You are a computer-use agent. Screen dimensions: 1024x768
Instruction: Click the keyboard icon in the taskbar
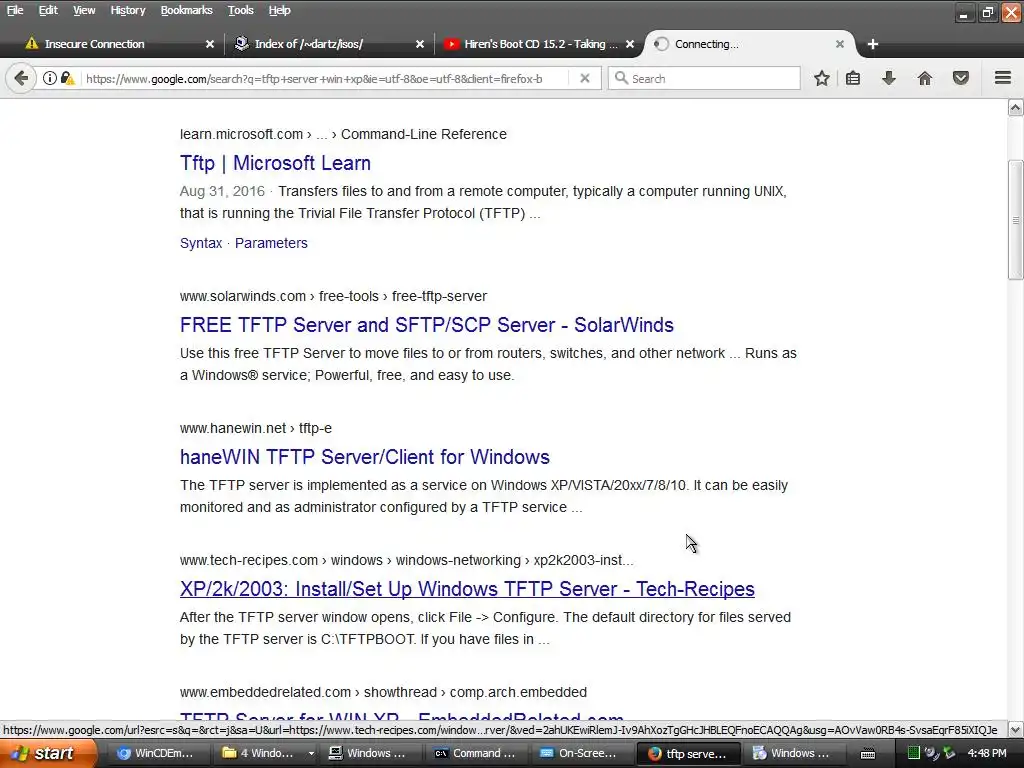click(868, 754)
